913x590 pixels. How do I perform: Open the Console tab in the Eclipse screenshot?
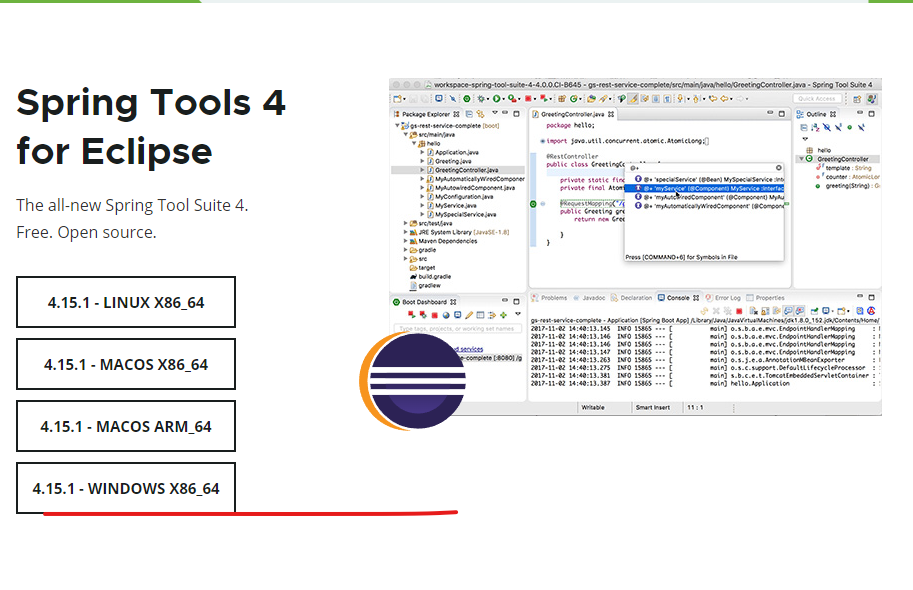(678, 298)
